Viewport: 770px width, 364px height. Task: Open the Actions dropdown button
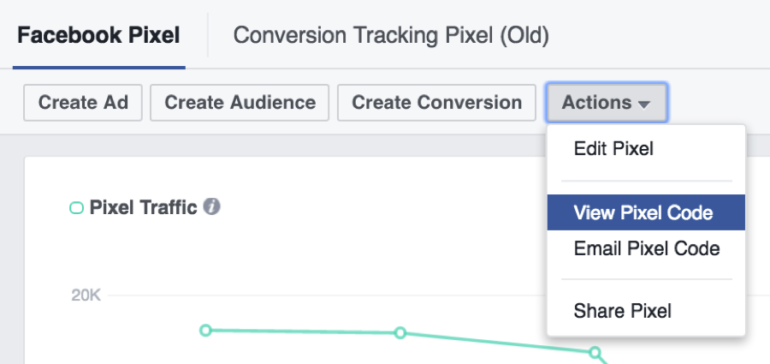click(x=607, y=103)
